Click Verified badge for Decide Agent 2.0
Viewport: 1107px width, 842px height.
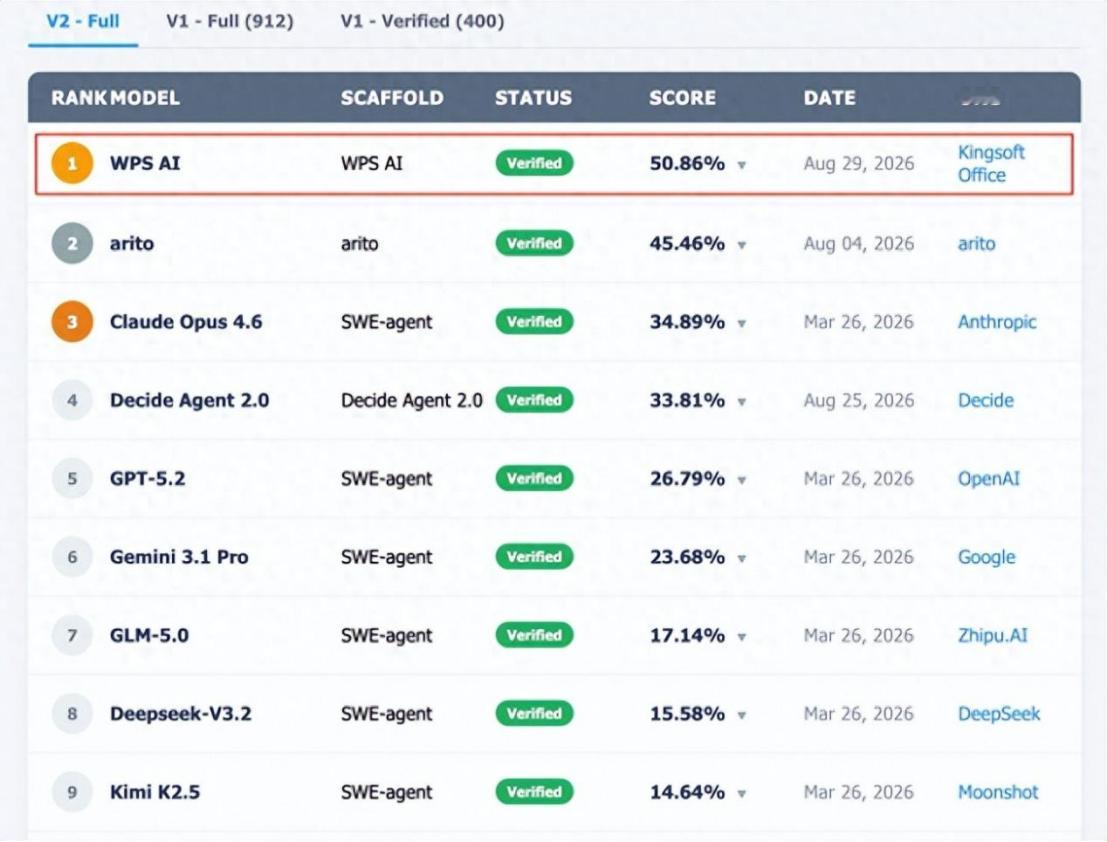point(534,400)
